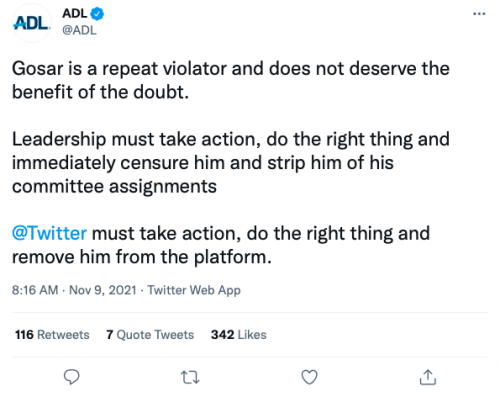View the 7 Quote Tweets list
This screenshot has height=397, width=500.
coord(150,334)
